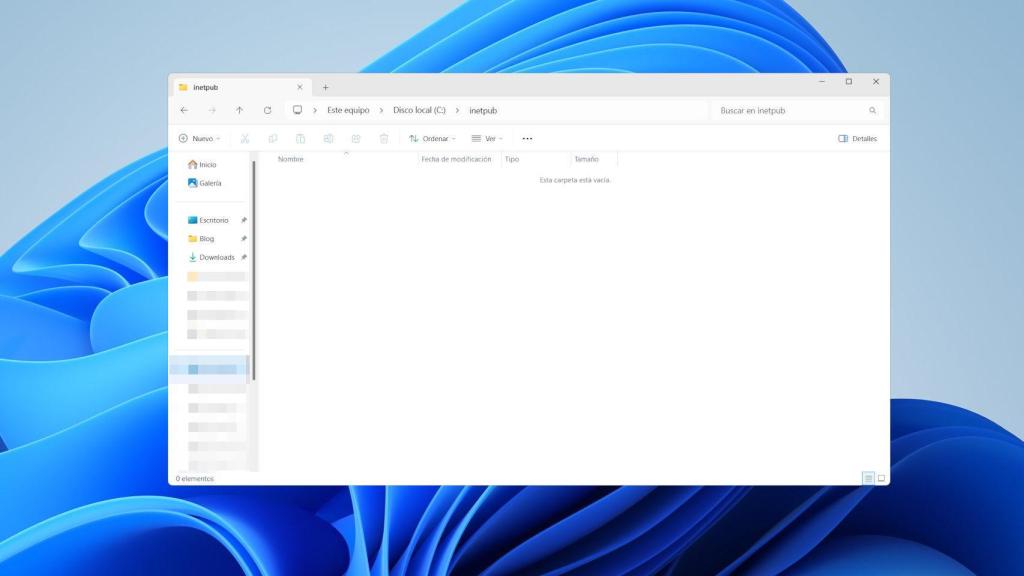This screenshot has height=576, width=1024.
Task: Open the Ordenar sorting dropdown
Action: [x=433, y=138]
